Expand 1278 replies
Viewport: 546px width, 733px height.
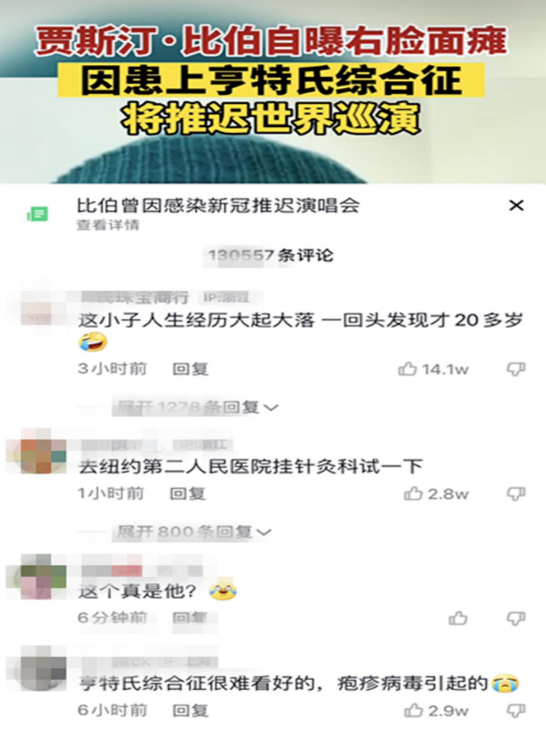[197, 407]
